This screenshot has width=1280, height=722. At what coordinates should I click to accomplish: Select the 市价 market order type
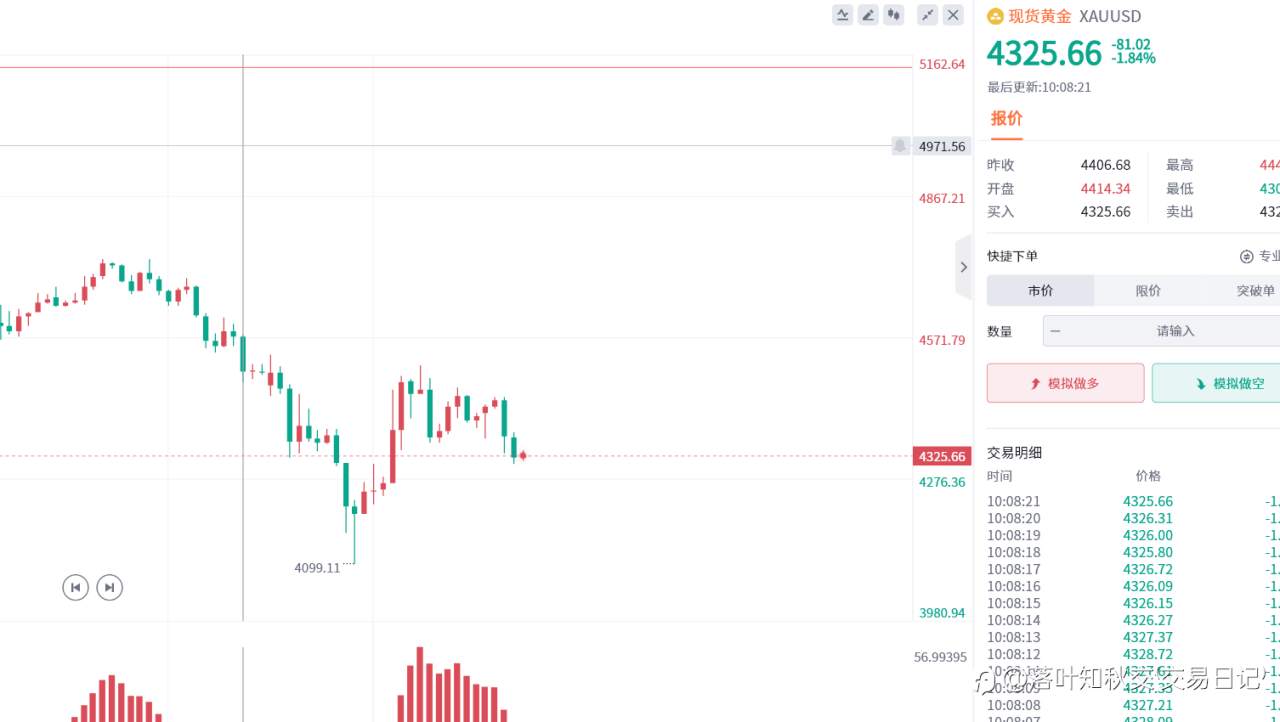pyautogui.click(x=1040, y=291)
